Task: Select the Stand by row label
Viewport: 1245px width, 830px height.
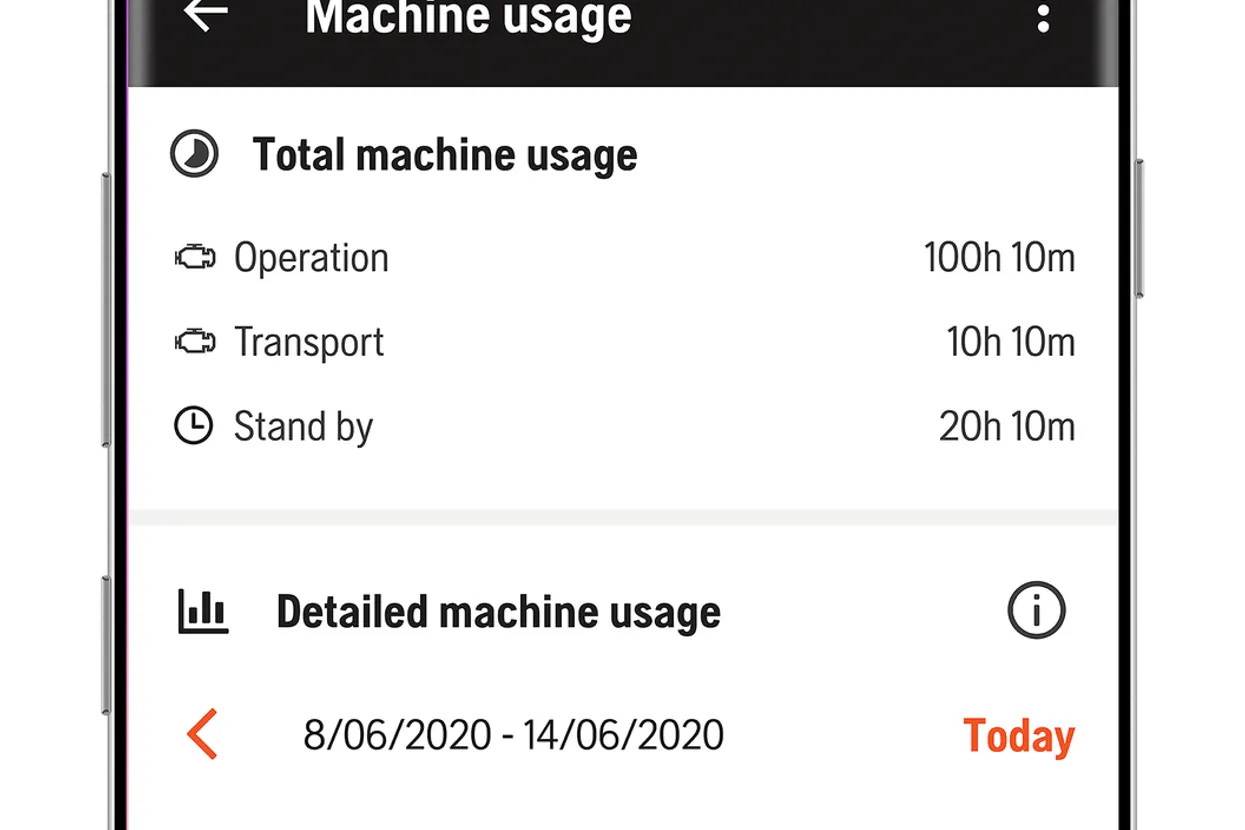Action: (303, 427)
